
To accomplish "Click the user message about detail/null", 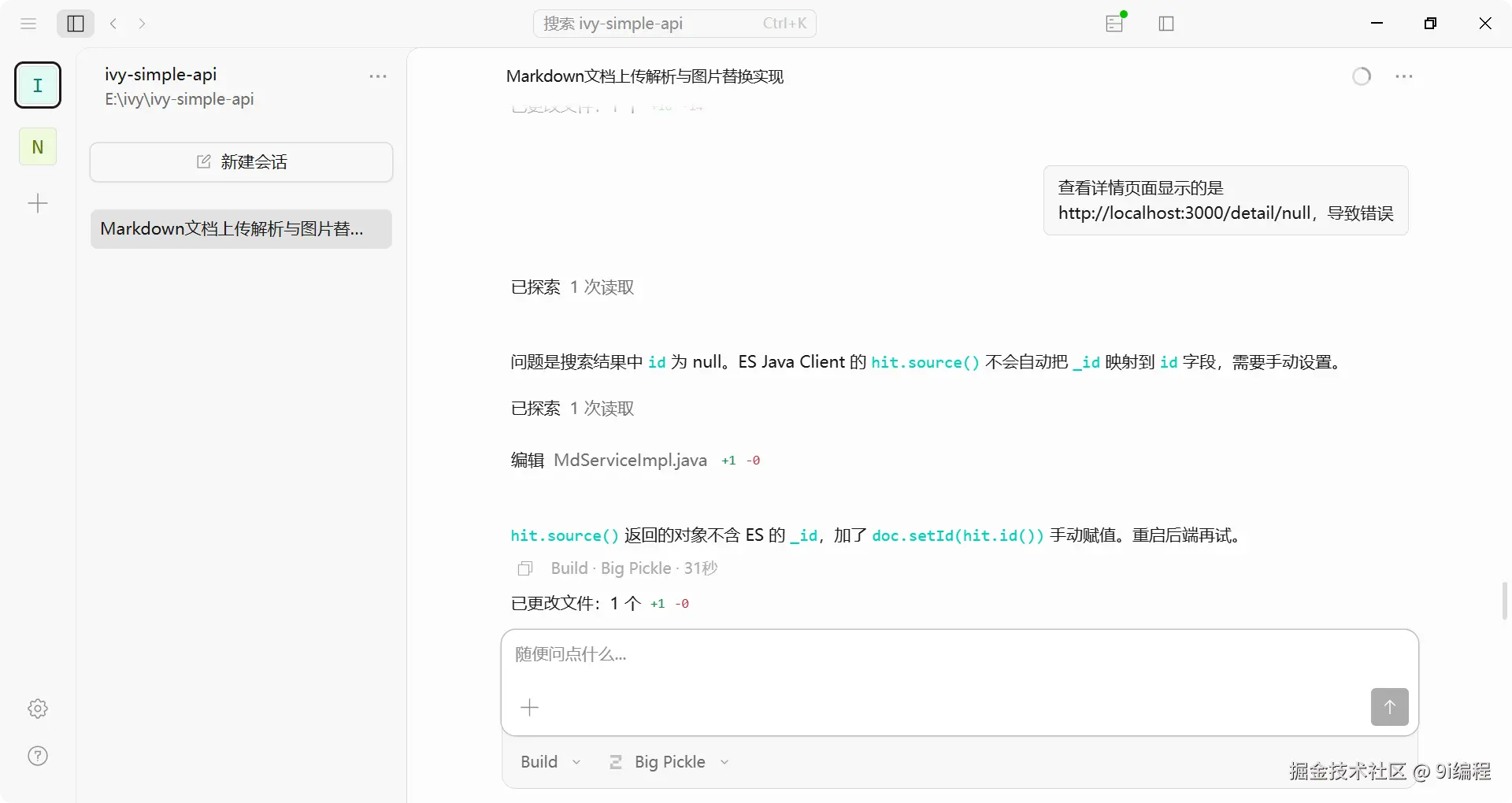I will (1225, 201).
